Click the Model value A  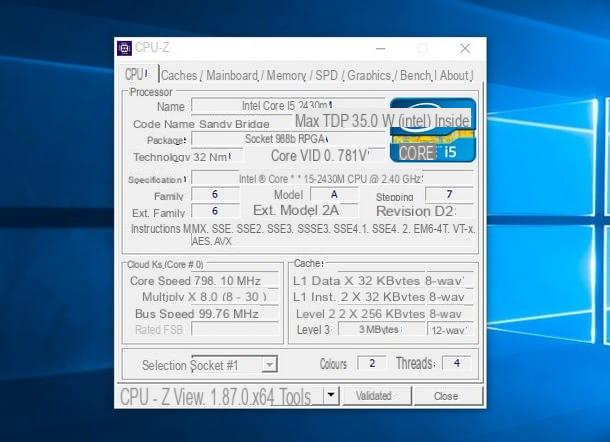(334, 194)
